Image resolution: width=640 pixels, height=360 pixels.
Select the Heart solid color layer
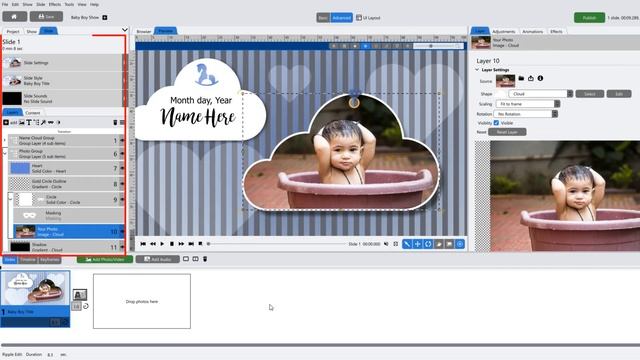[x=65, y=168]
